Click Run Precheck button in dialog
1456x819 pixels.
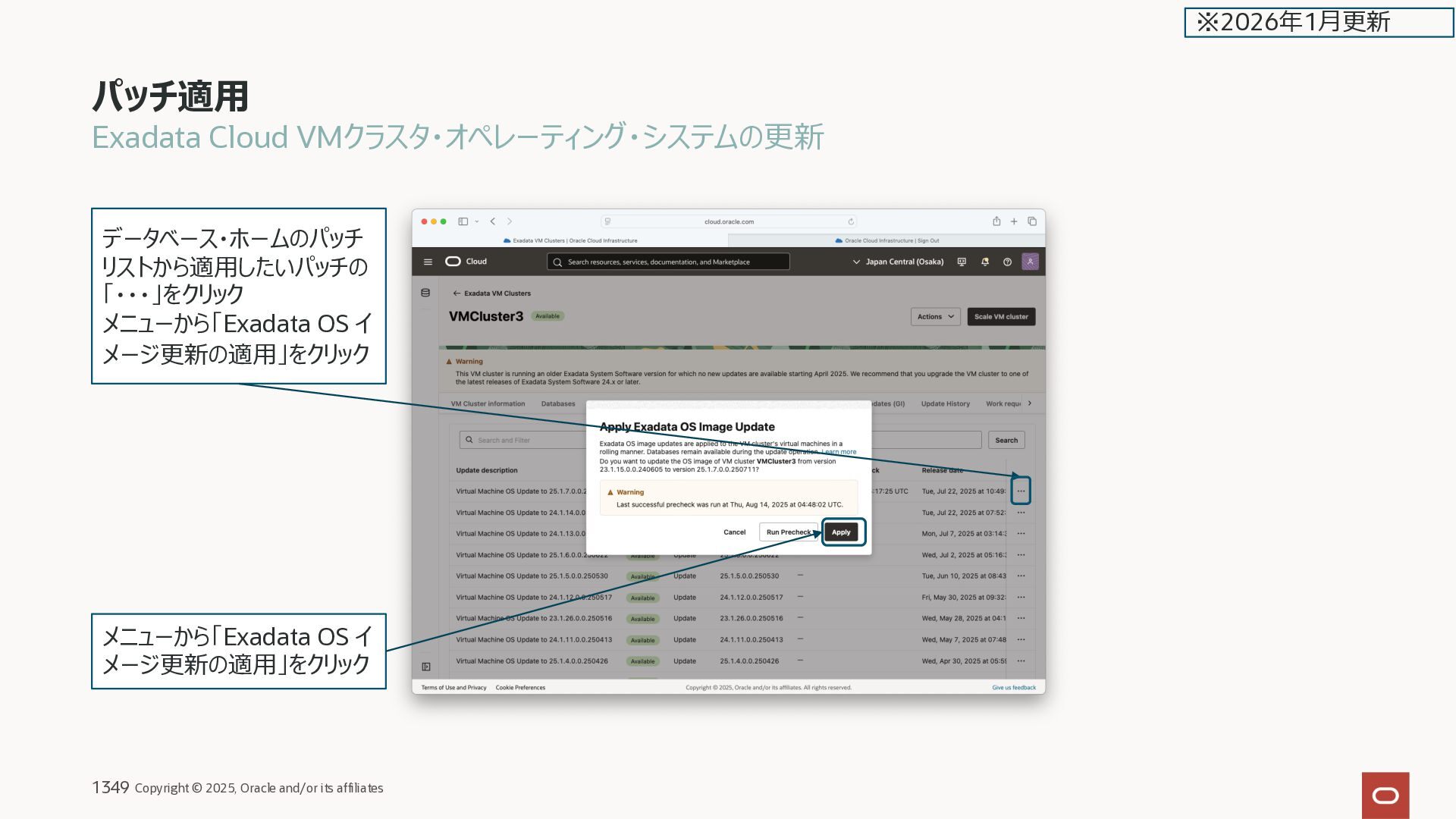(788, 532)
